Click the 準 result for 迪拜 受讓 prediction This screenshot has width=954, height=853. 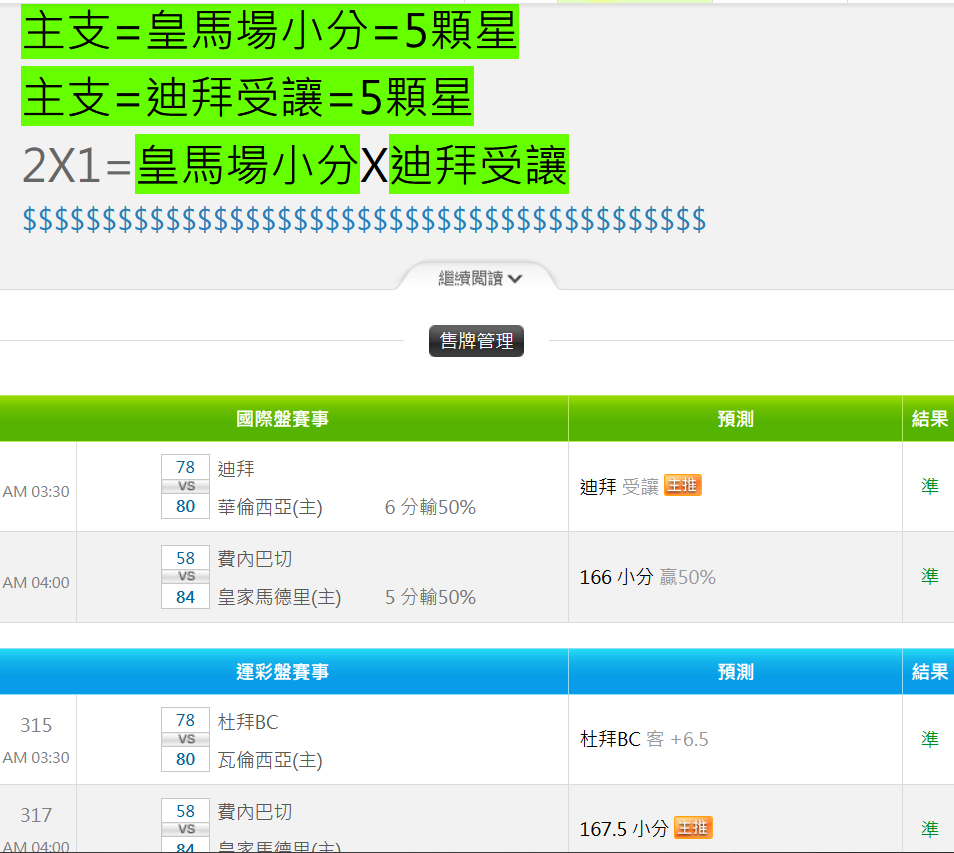pos(929,487)
